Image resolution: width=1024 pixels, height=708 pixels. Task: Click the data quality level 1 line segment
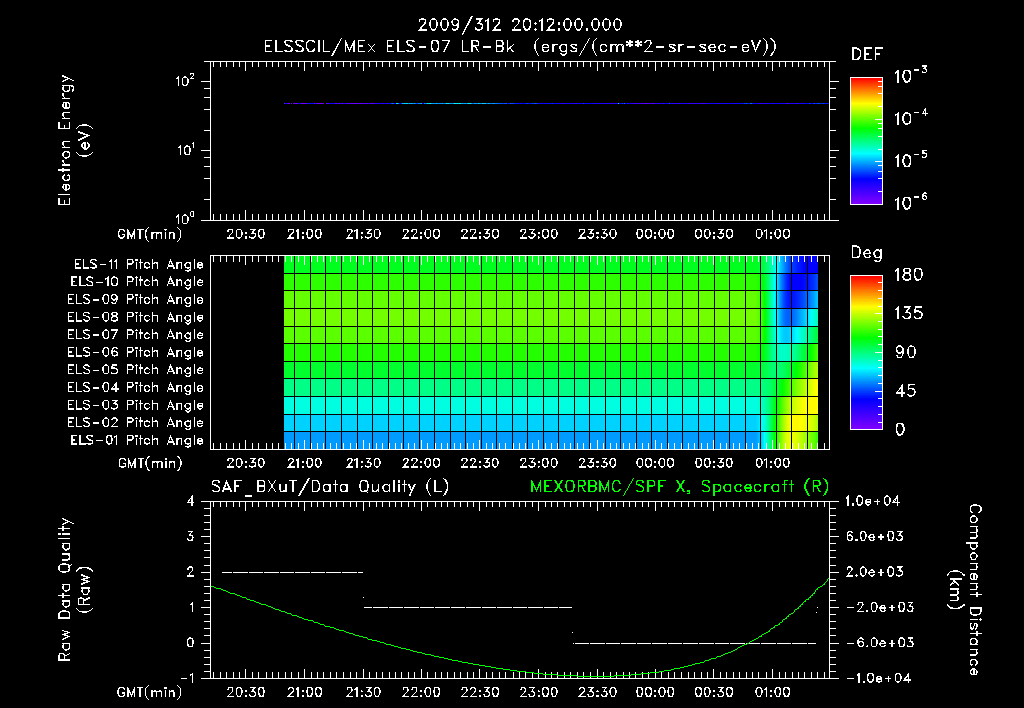coord(468,607)
